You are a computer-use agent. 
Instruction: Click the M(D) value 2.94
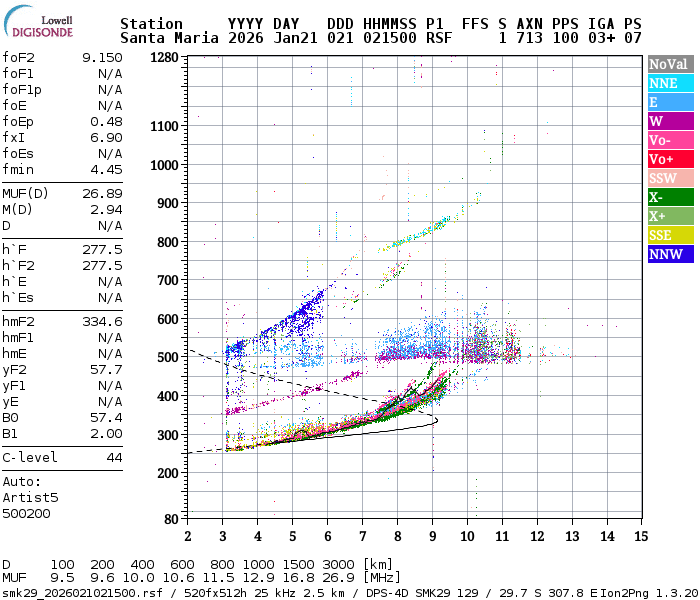coord(106,209)
